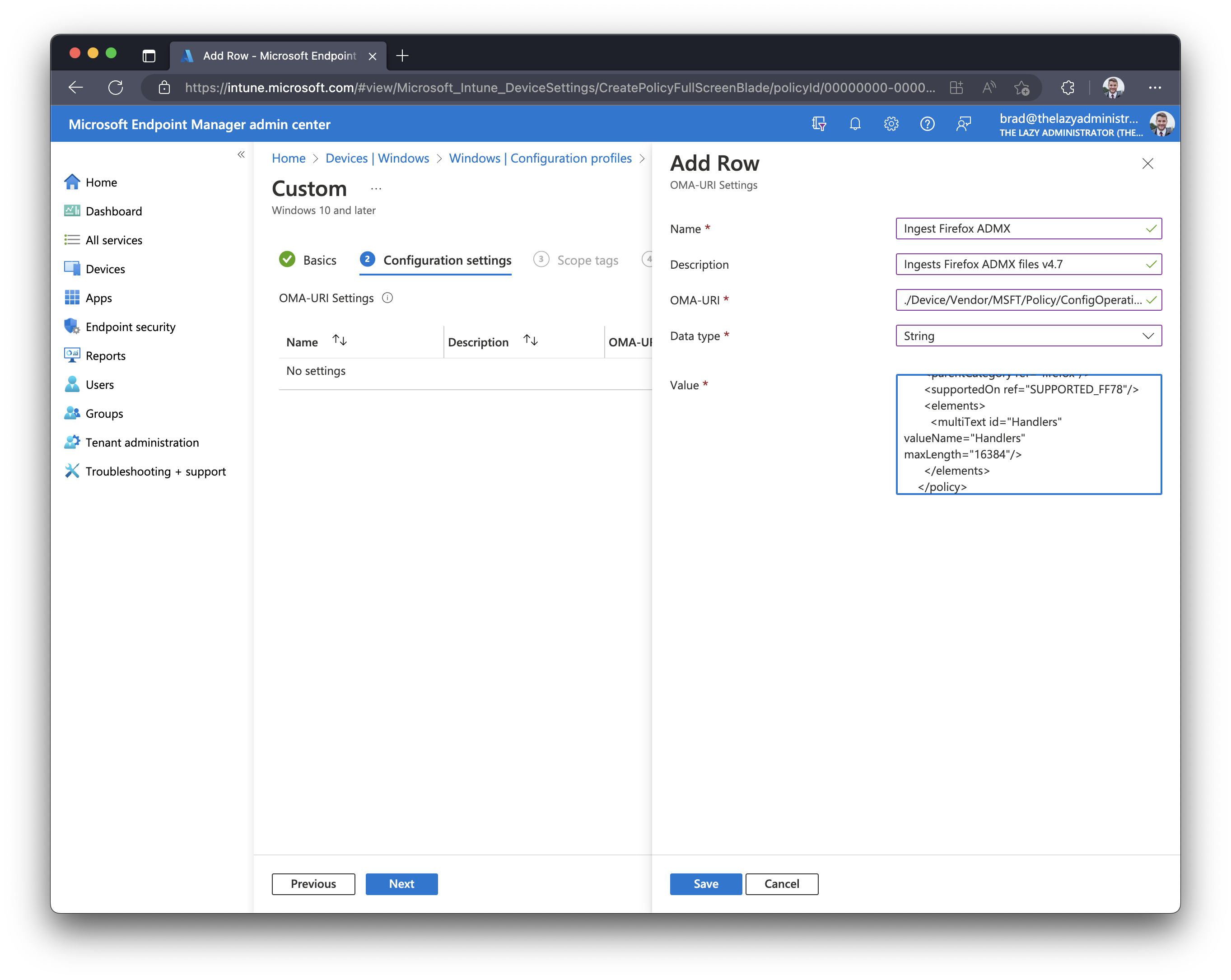The image size is (1231, 980).
Task: Open browser extensions puzzle icon
Action: (1068, 87)
